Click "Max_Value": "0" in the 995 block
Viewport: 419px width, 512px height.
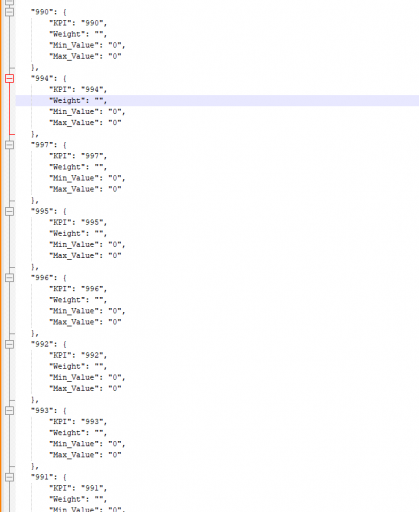(x=85, y=256)
